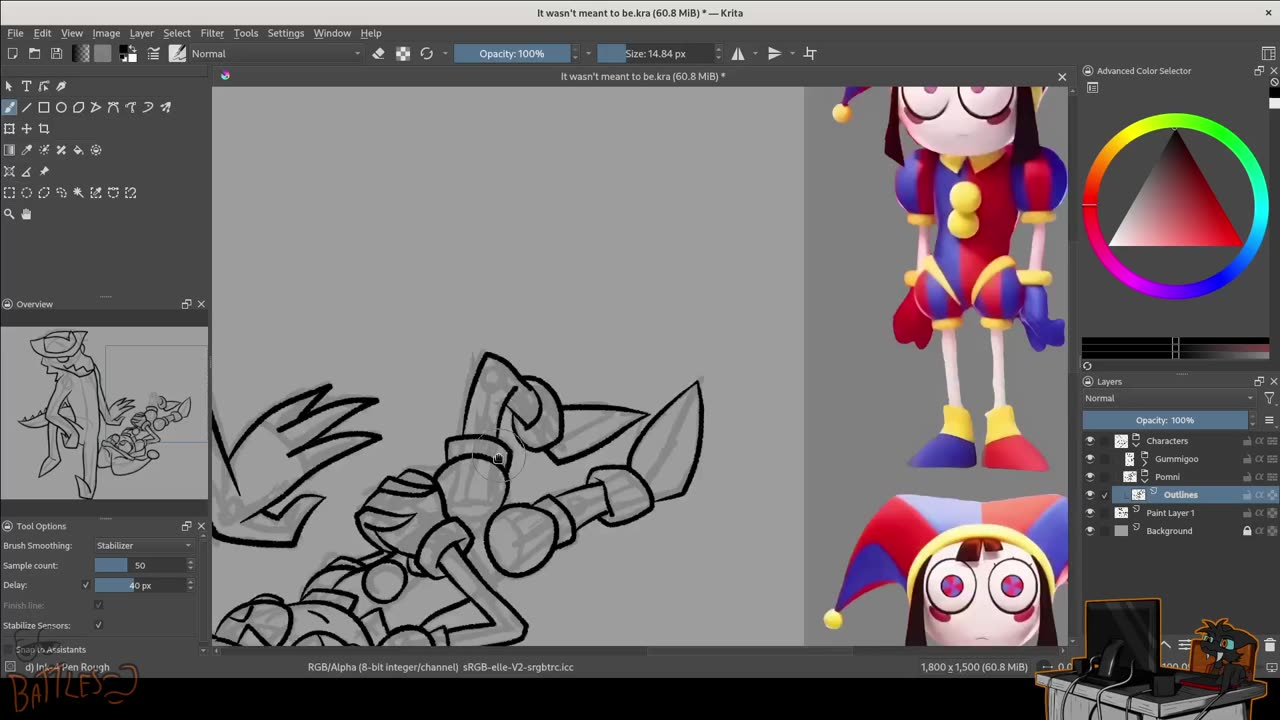Open Layers panel options hamburger menu
This screenshot has width=1280, height=720.
pyautogui.click(x=1269, y=420)
